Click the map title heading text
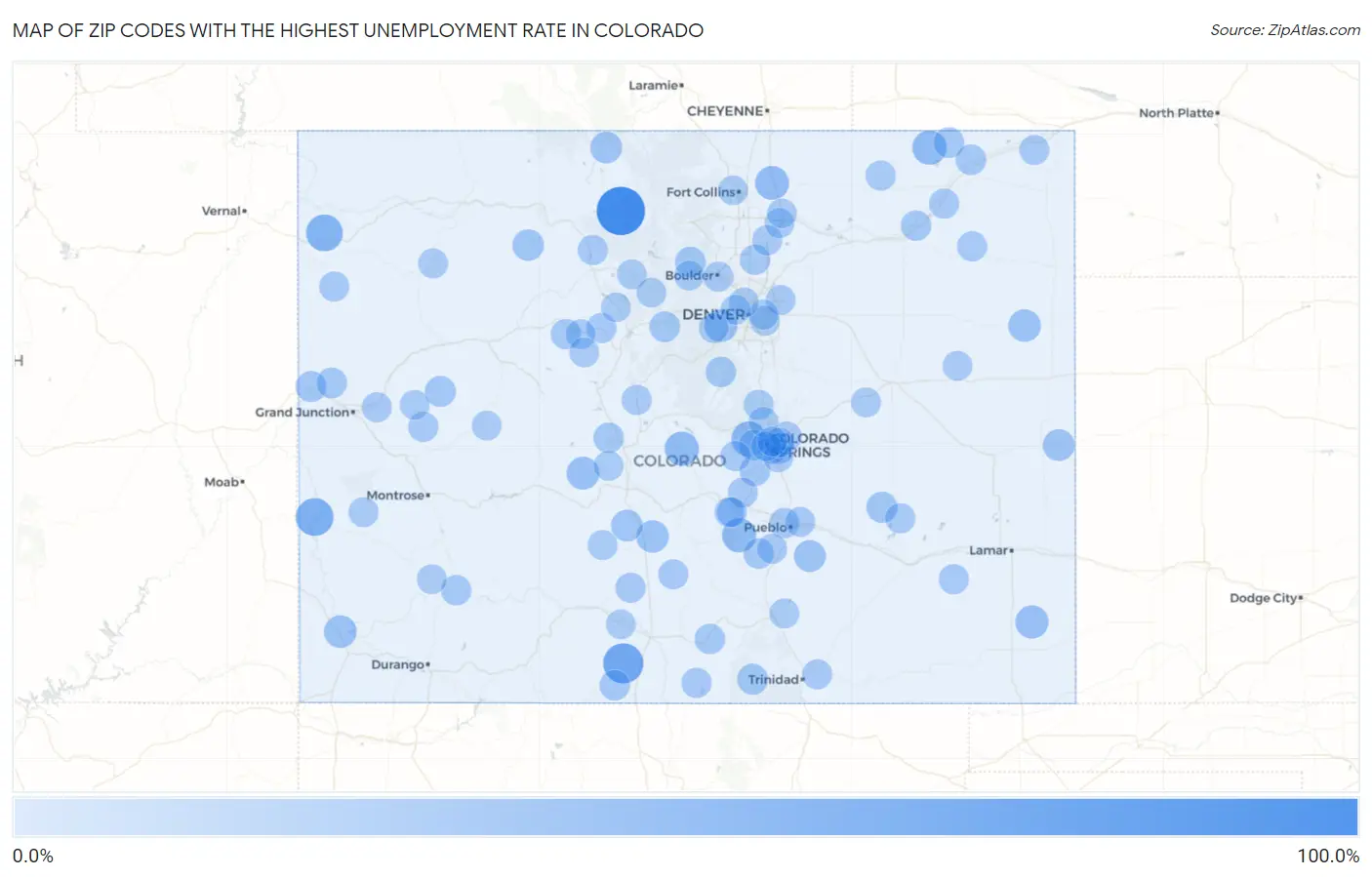The image size is (1372, 877). coord(358,30)
